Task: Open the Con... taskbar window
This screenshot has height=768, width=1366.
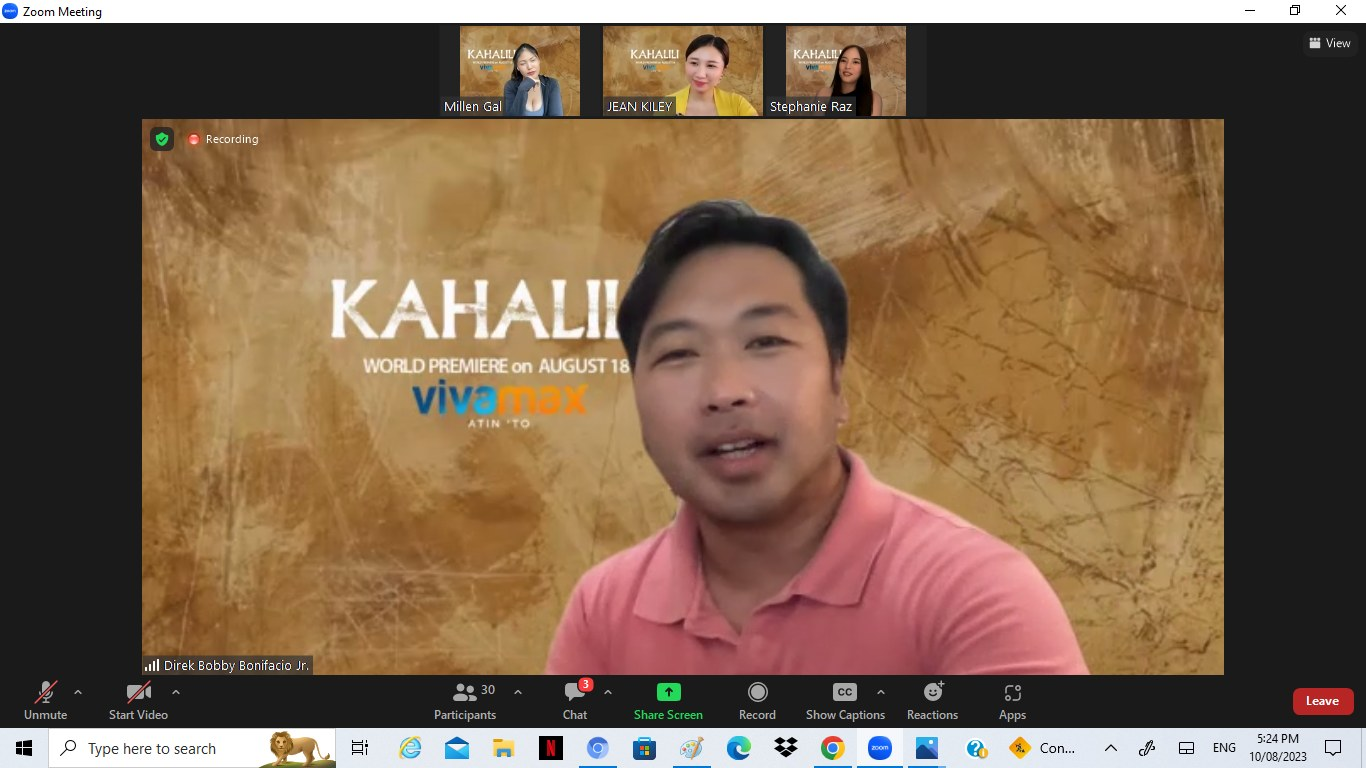Action: click(1043, 748)
